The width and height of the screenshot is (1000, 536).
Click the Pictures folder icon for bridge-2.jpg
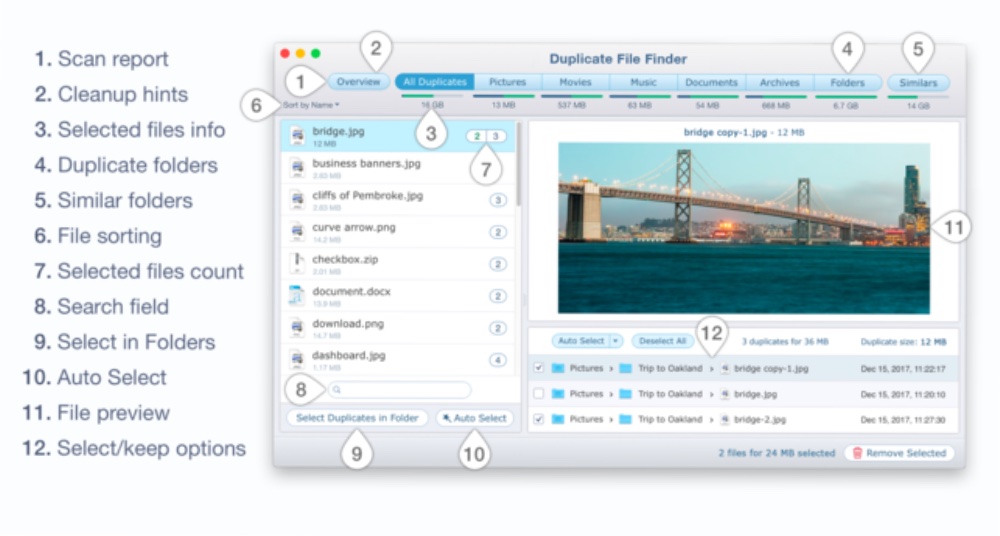pyautogui.click(x=559, y=420)
